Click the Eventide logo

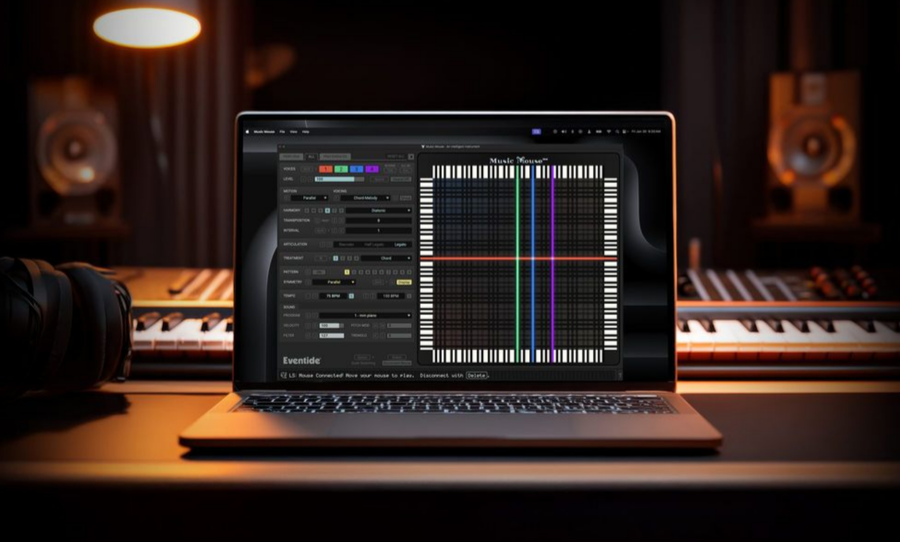coord(301,361)
